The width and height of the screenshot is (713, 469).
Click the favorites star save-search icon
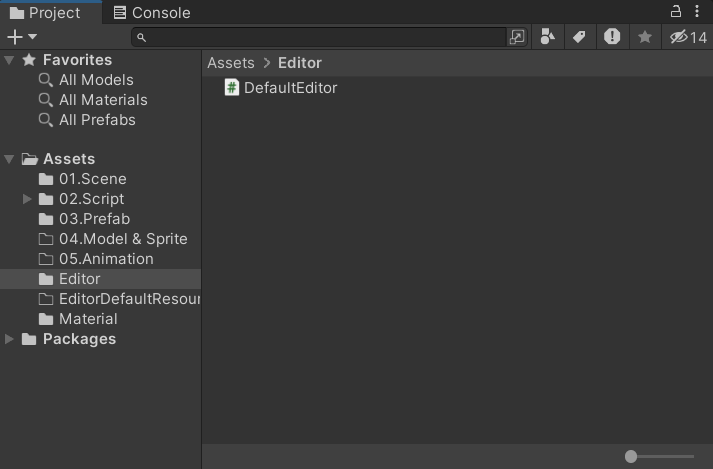point(645,37)
